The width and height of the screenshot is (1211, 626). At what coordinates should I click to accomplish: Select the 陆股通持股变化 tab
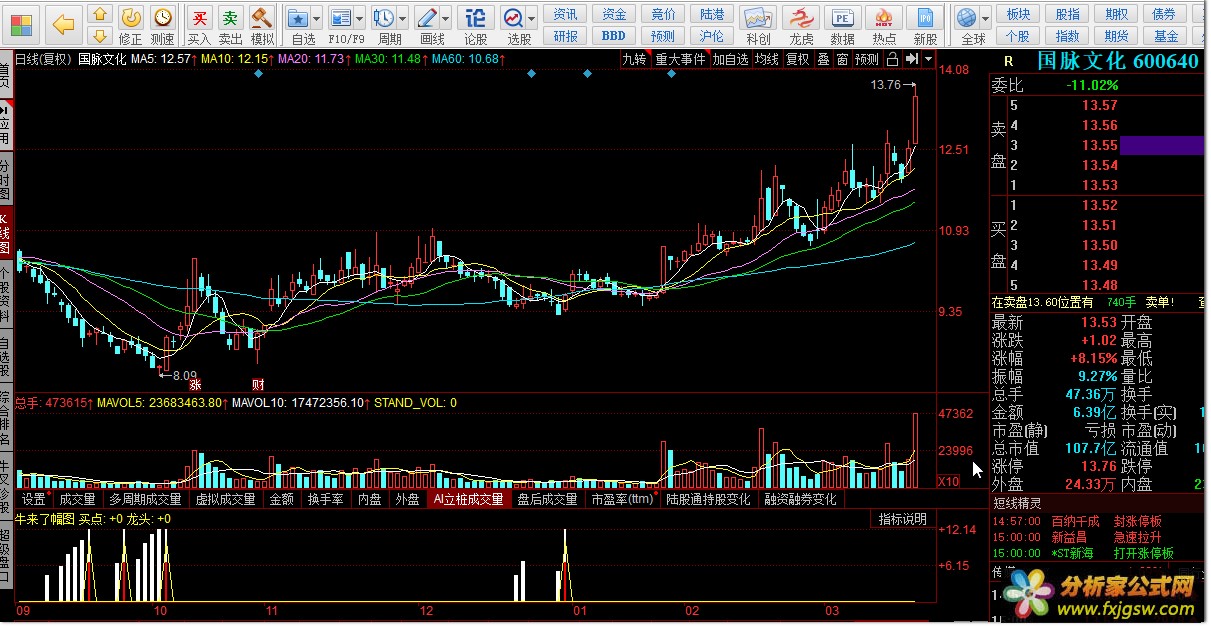708,499
